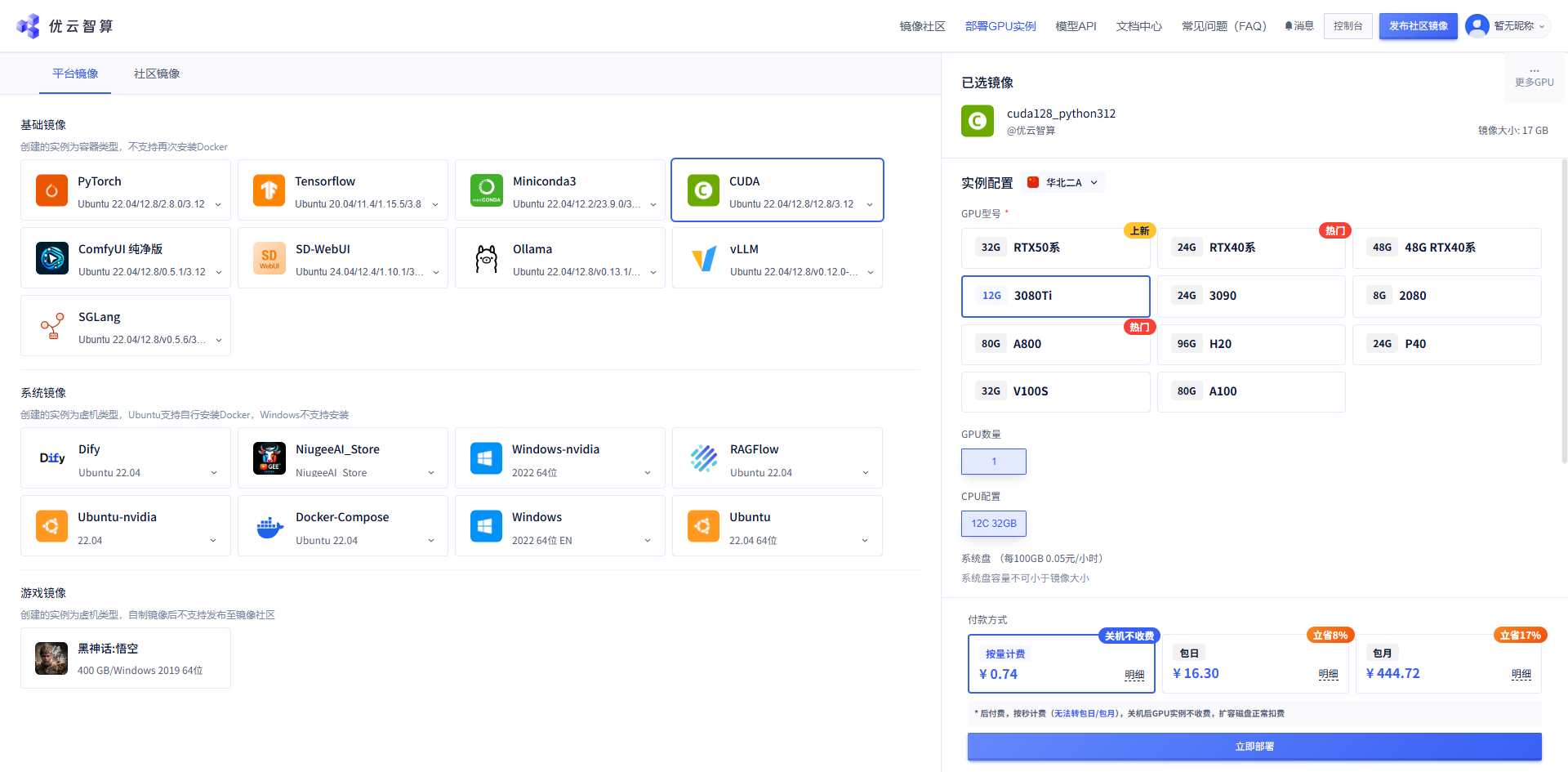Image resolution: width=1568 pixels, height=772 pixels.
Task: Click the Tensorflow image icon
Action: pyautogui.click(x=269, y=190)
